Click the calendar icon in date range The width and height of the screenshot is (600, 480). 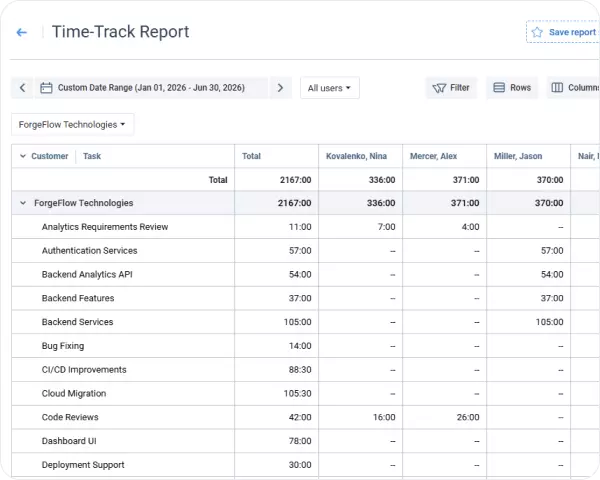pos(46,88)
